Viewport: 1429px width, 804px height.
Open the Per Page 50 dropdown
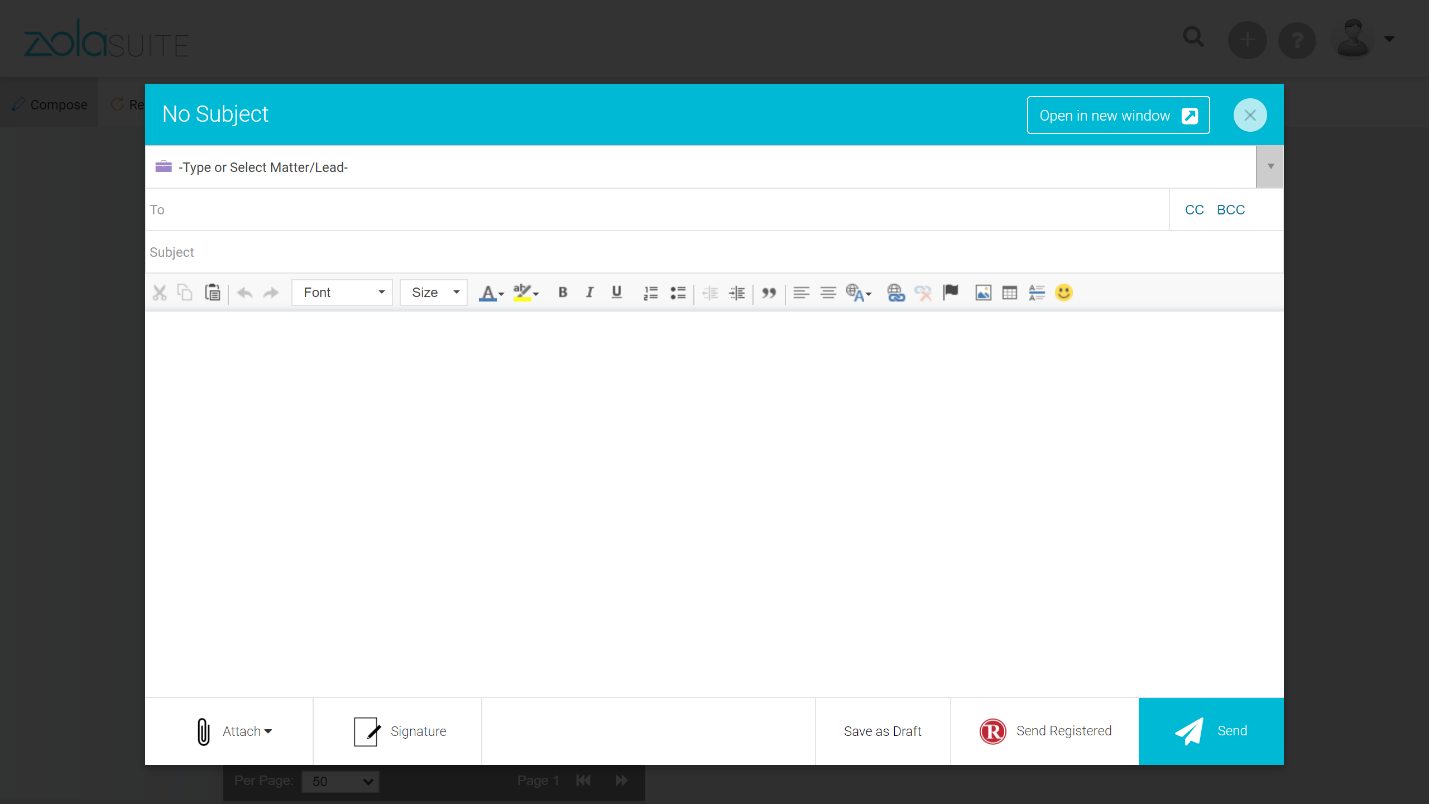[340, 781]
